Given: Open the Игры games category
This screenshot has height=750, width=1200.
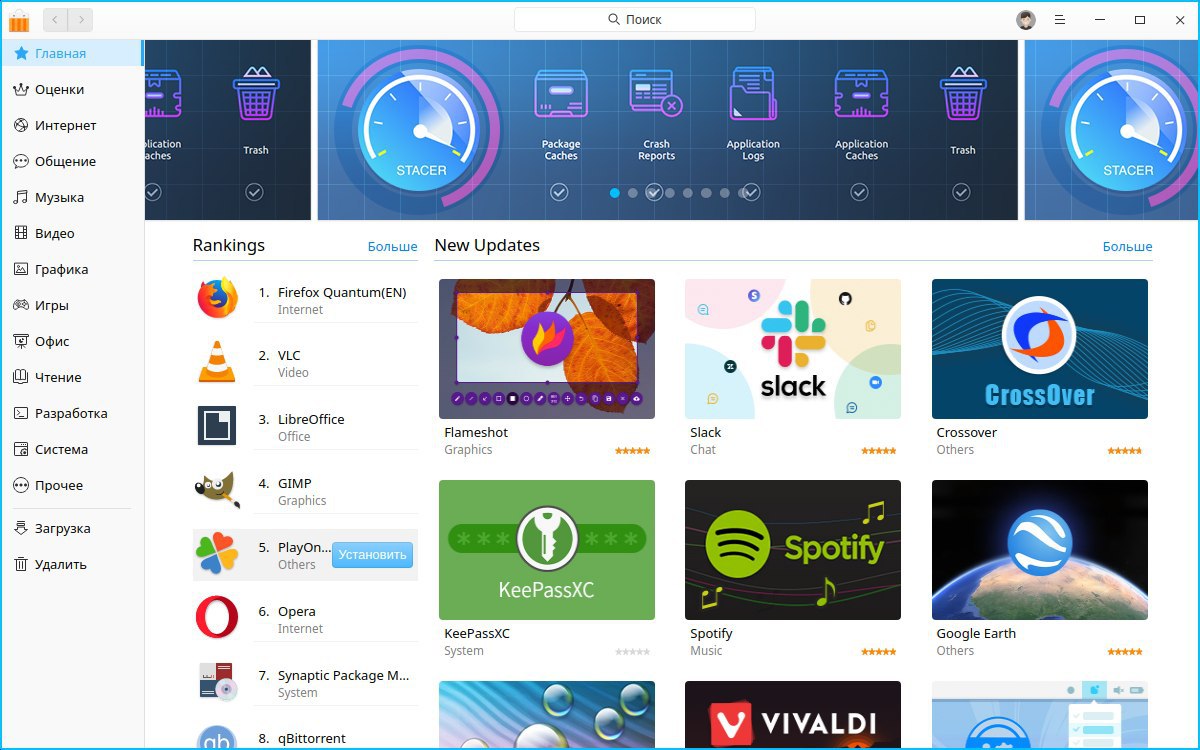Looking at the screenshot, I should 72,305.
